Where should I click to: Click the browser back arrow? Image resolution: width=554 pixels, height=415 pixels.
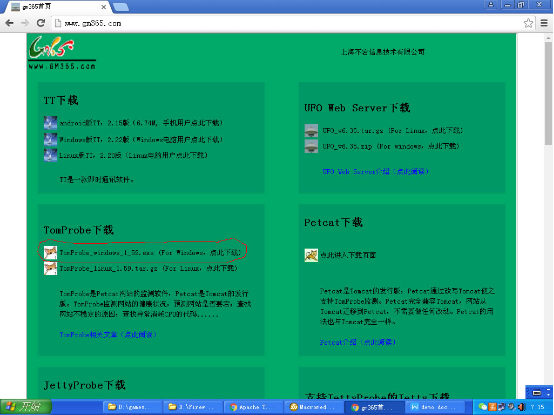tap(9, 23)
